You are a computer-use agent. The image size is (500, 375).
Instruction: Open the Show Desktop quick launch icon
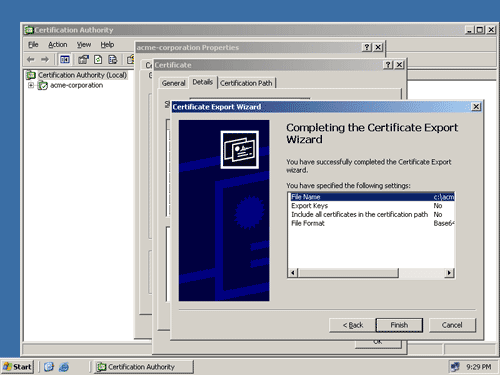pos(49,367)
